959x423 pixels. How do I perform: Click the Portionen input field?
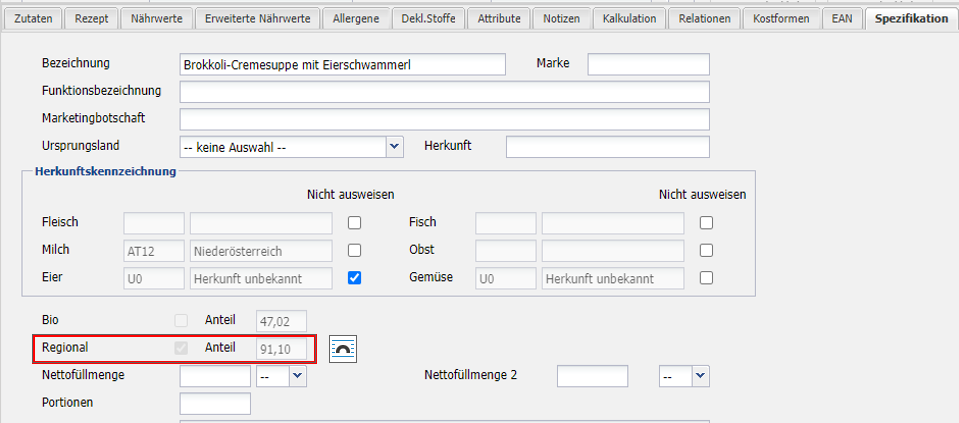click(x=215, y=404)
